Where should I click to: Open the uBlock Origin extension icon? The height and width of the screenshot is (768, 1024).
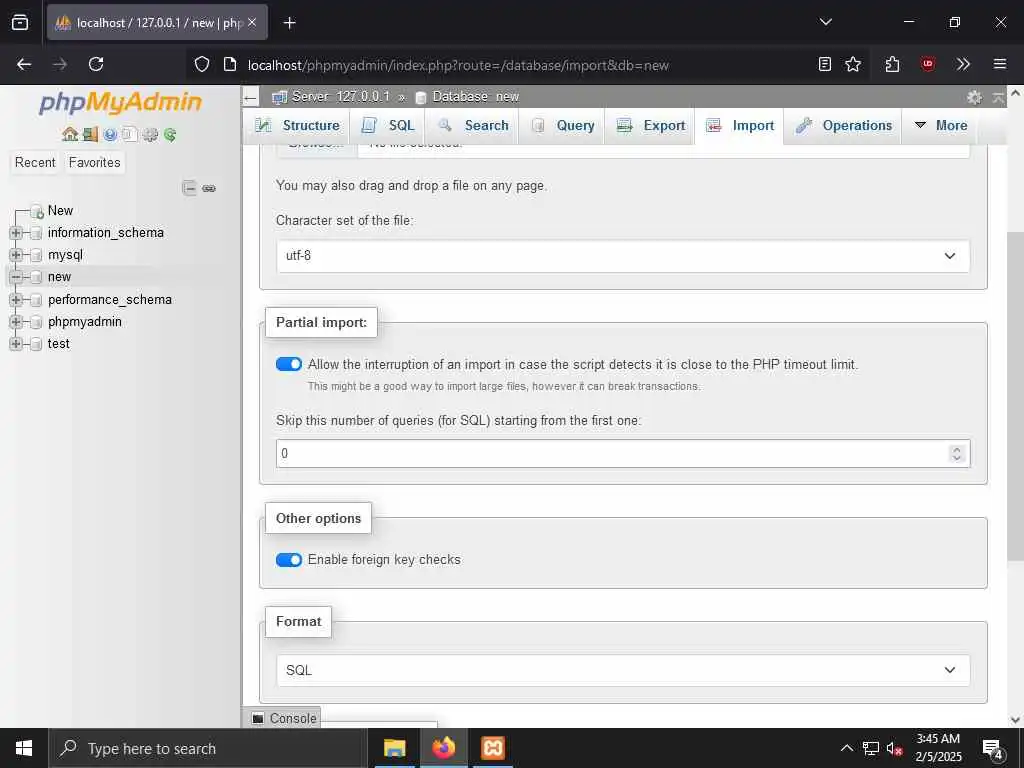[x=927, y=64]
